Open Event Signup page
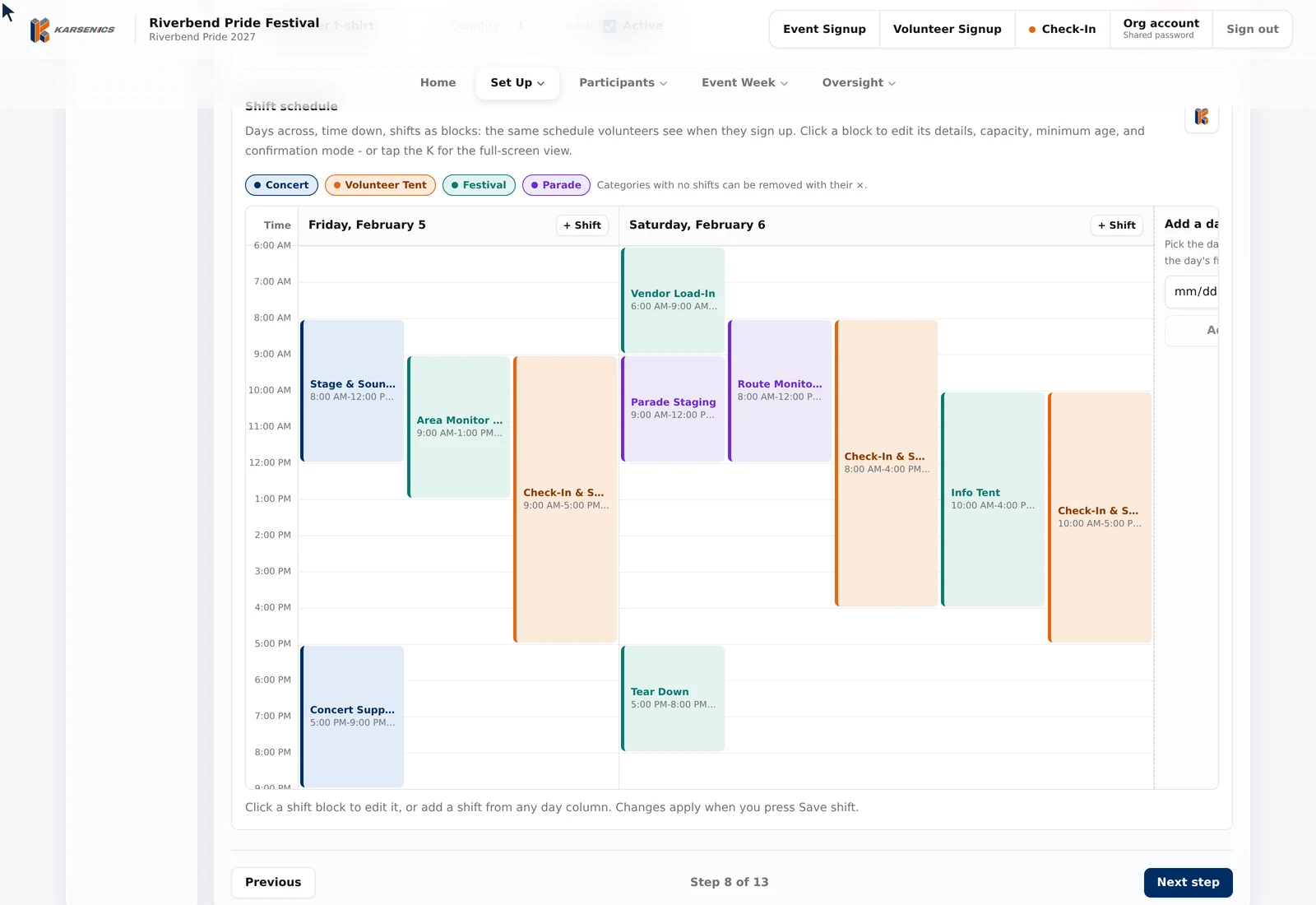 (x=824, y=30)
